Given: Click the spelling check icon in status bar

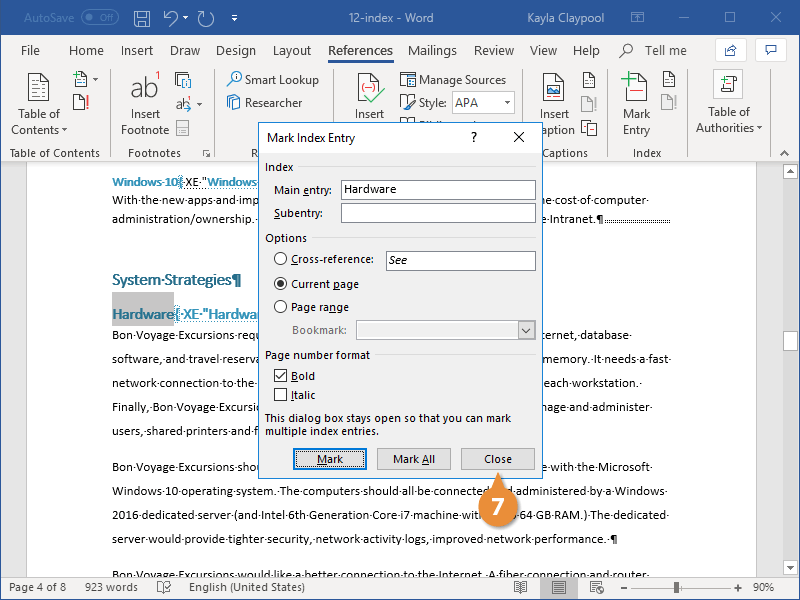Looking at the screenshot, I should tap(163, 587).
